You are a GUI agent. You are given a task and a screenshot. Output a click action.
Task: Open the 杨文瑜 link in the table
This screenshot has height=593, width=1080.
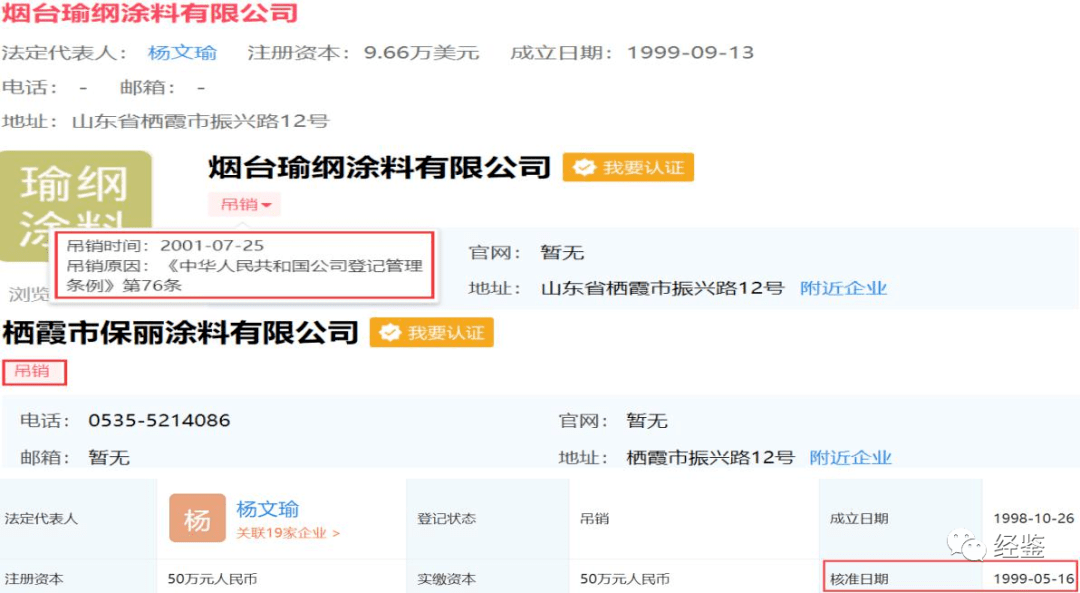coord(268,510)
